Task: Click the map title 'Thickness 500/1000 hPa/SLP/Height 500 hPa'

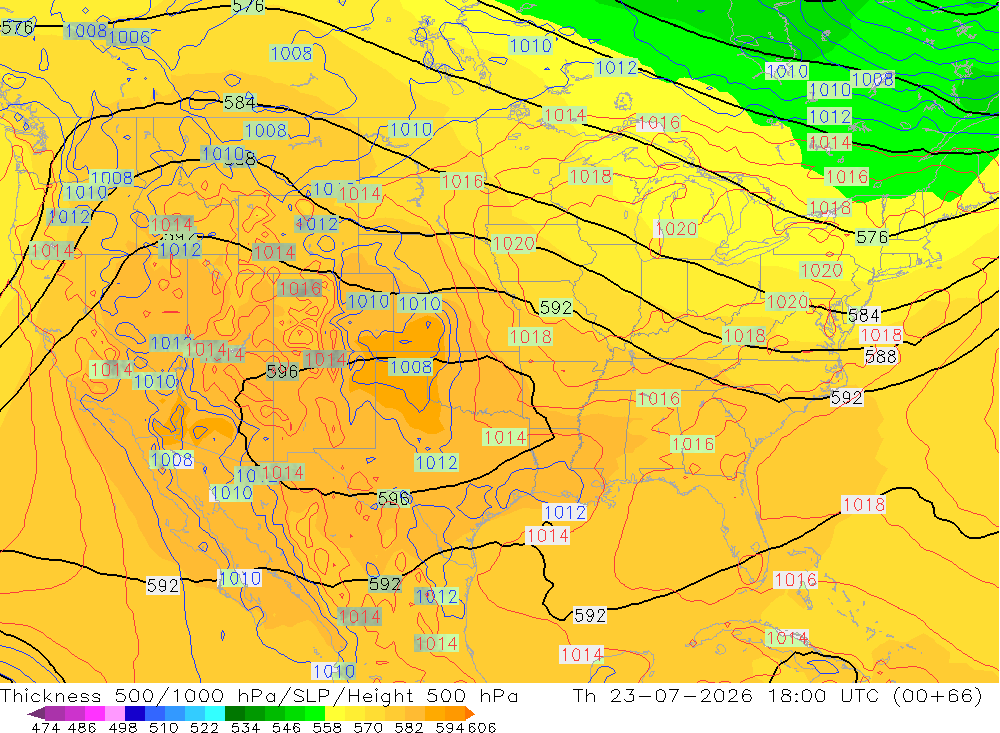Action: pyautogui.click(x=259, y=695)
